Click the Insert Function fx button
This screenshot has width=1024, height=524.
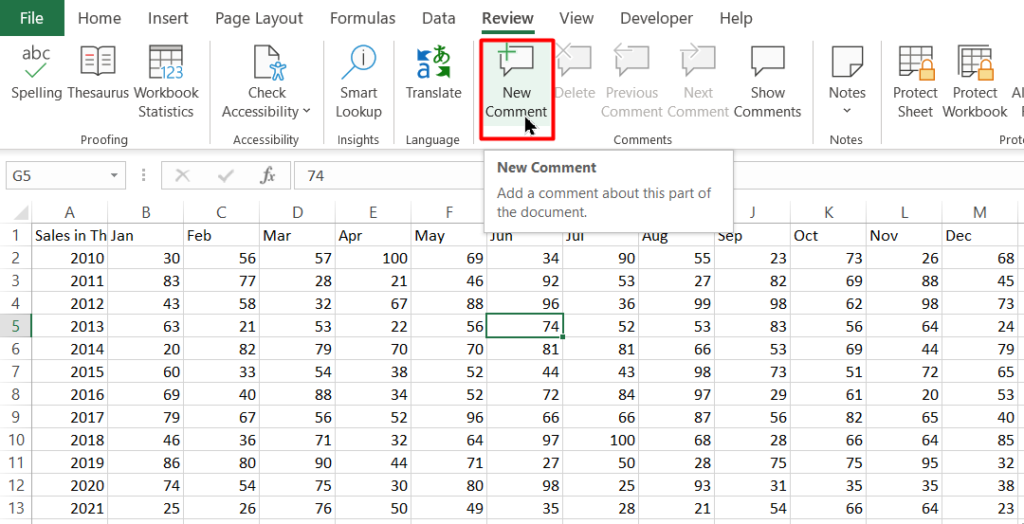pyautogui.click(x=268, y=176)
